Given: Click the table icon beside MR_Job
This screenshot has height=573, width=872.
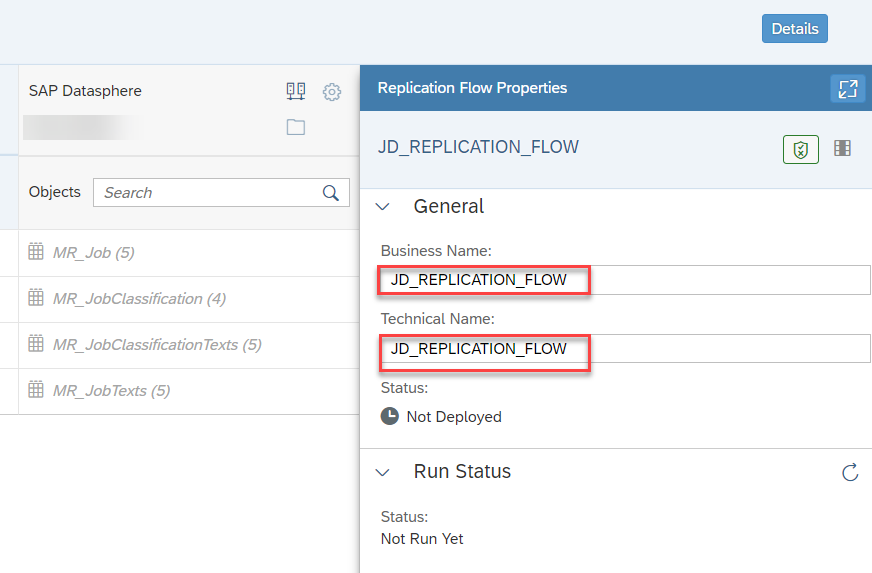Looking at the screenshot, I should [x=36, y=251].
